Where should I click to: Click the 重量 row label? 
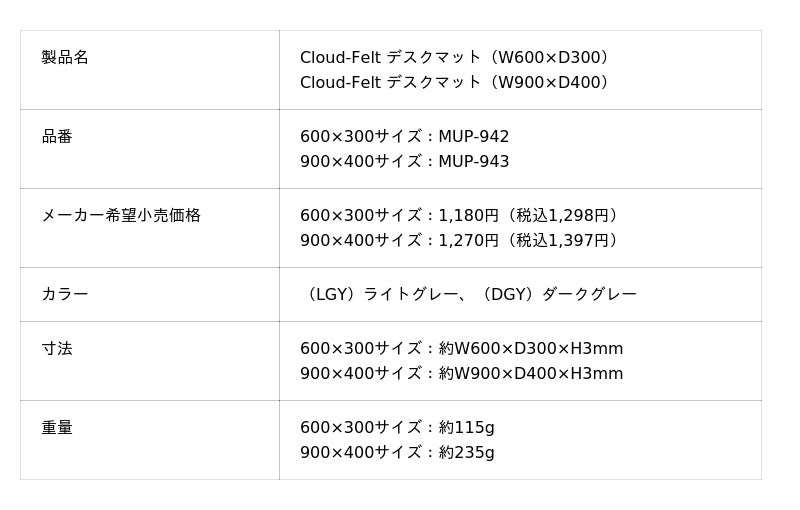57,427
